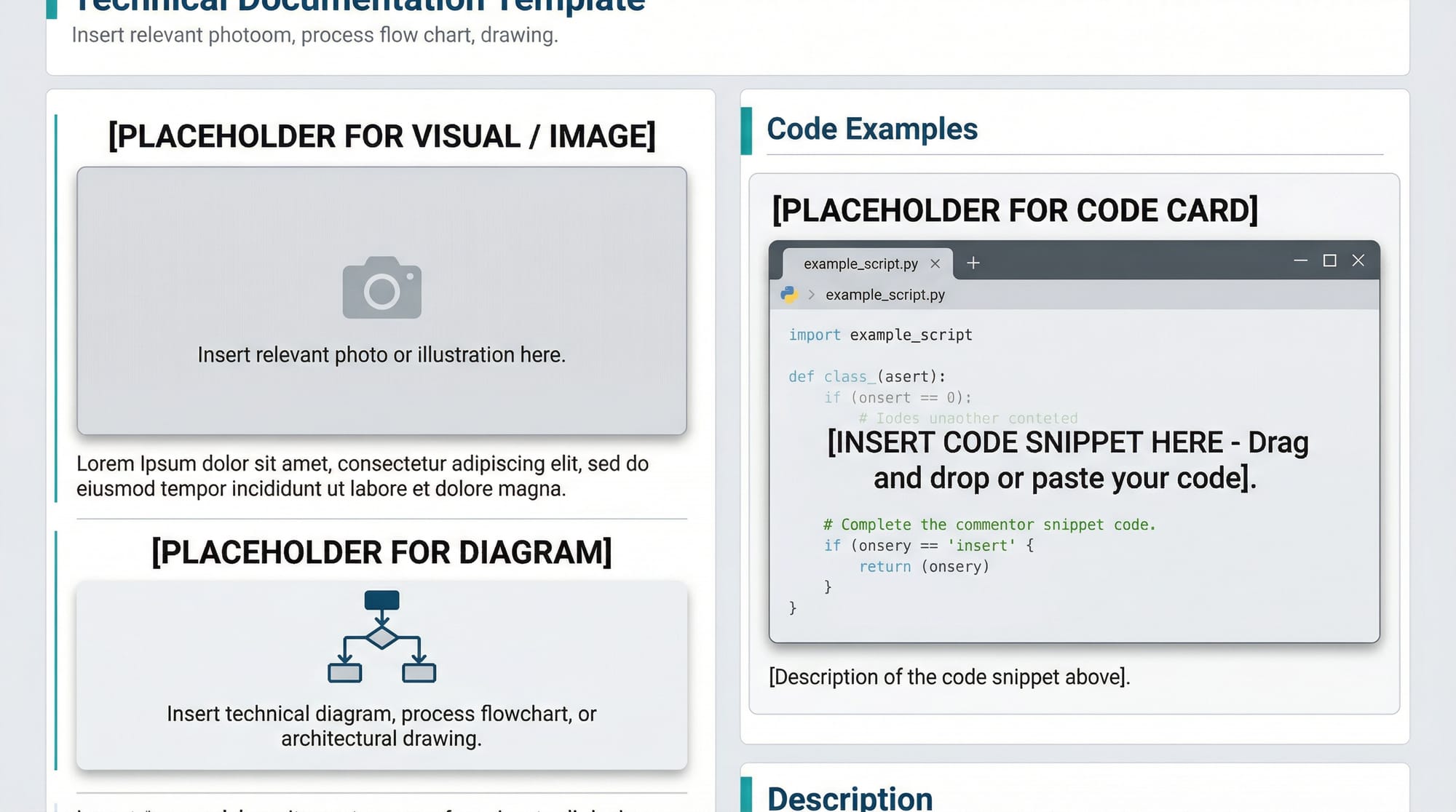Click the PLACEHOLDER FOR CODE CARD title
The width and height of the screenshot is (1456, 812).
(x=1014, y=210)
